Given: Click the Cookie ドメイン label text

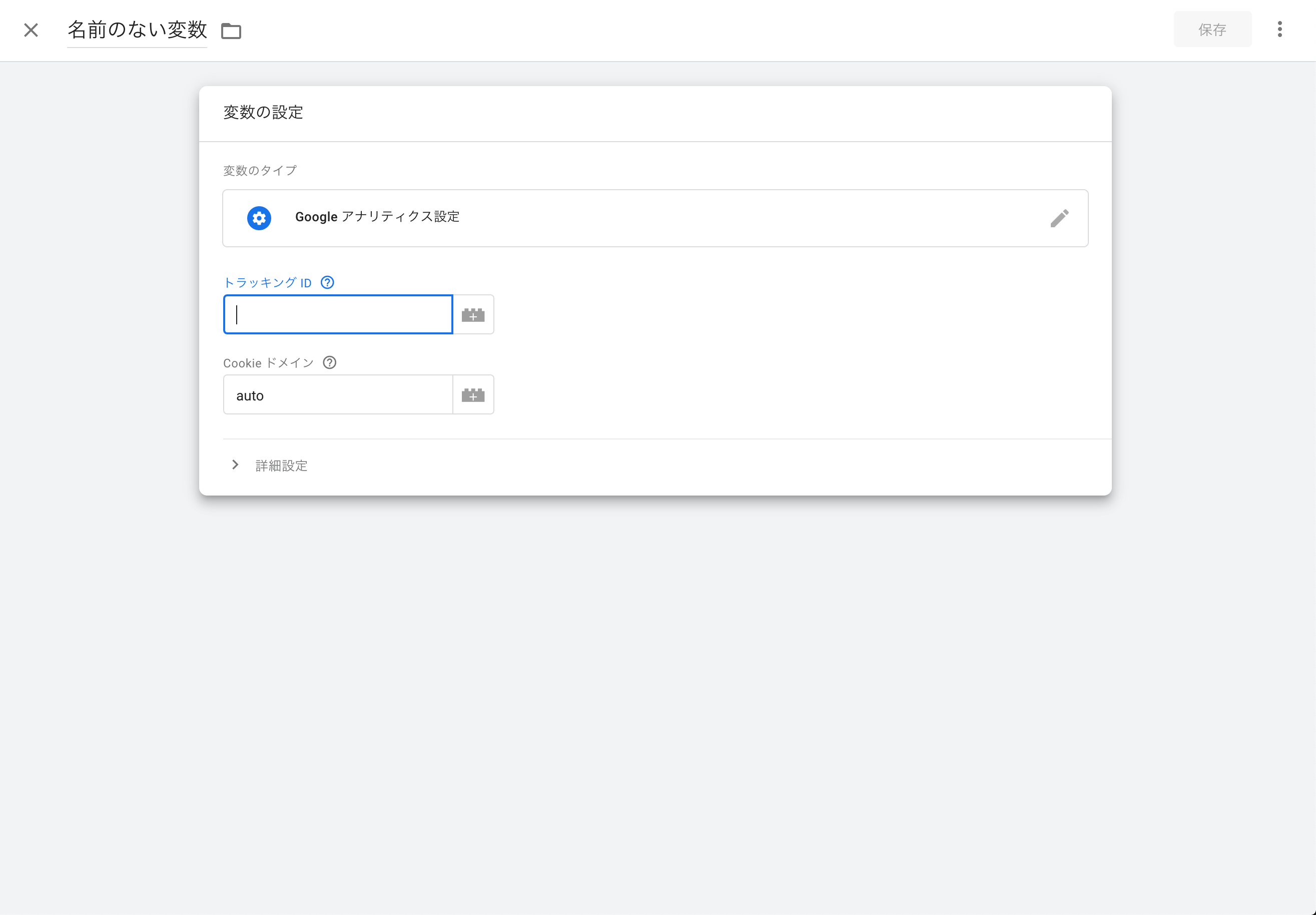Looking at the screenshot, I should (x=268, y=363).
